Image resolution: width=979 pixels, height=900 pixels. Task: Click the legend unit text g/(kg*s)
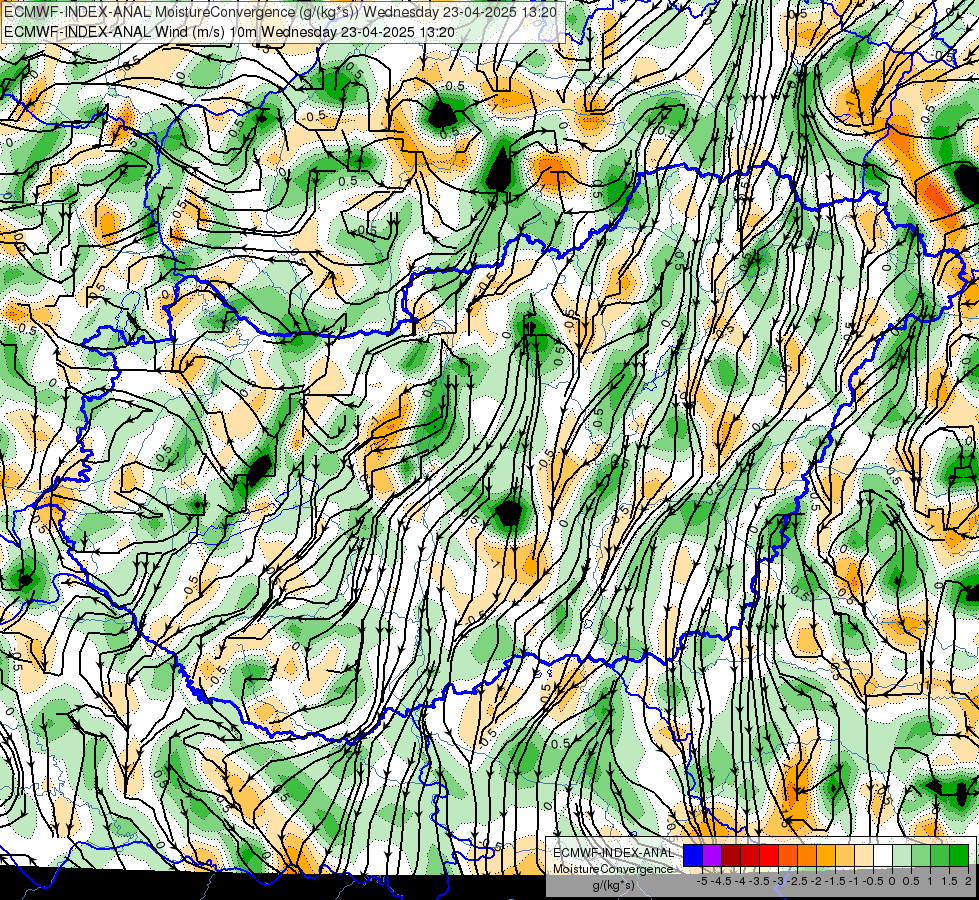[x=613, y=886]
